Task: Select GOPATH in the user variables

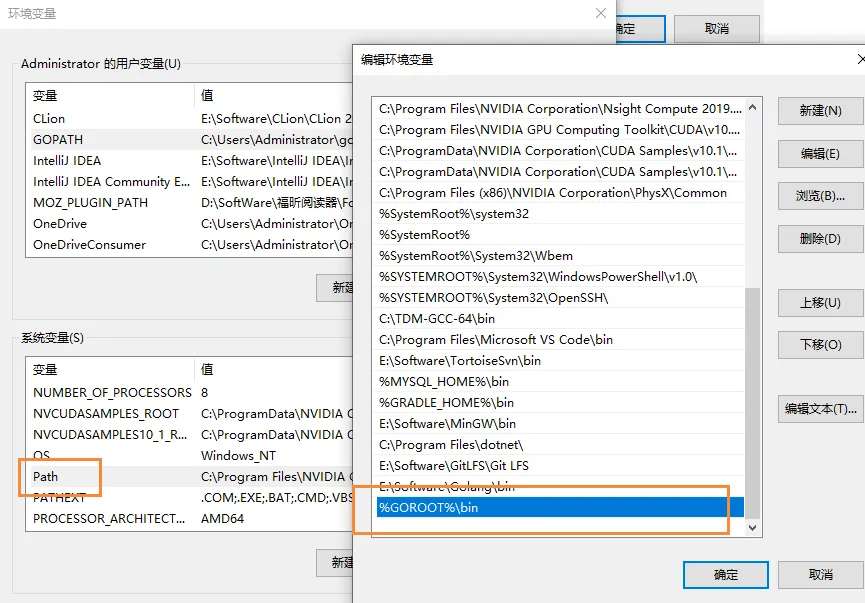Action: [58, 140]
